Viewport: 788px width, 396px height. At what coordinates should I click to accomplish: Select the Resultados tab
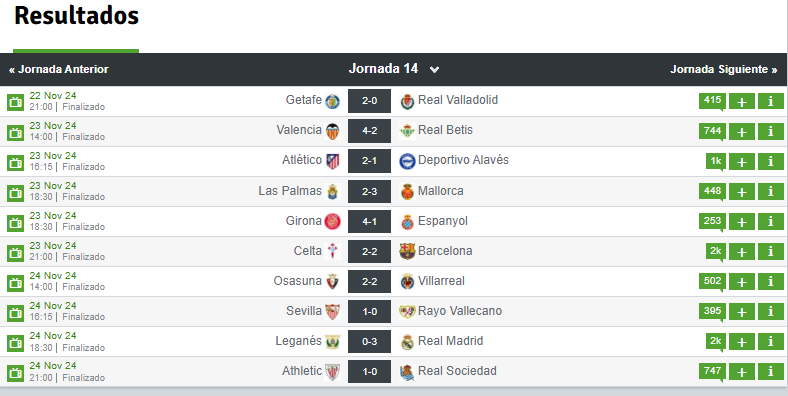pyautogui.click(x=76, y=16)
